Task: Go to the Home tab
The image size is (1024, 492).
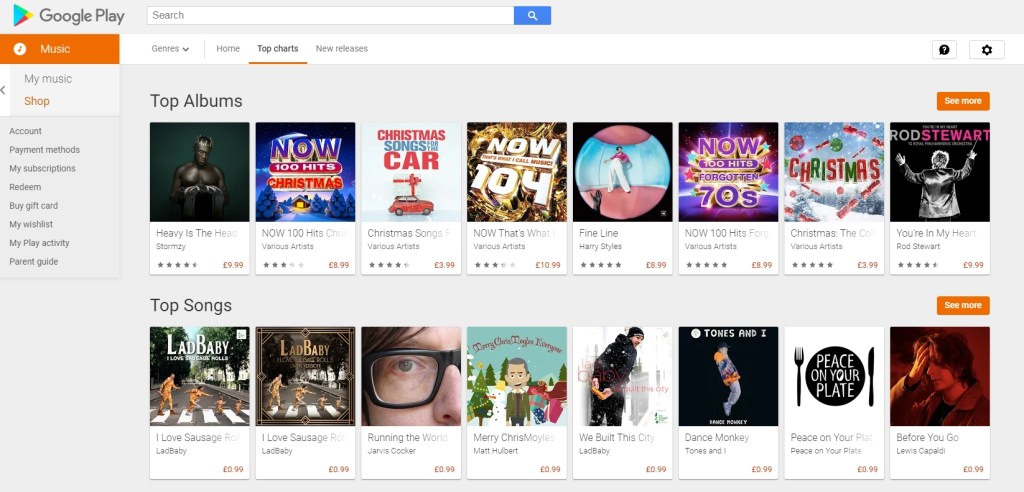Action: pyautogui.click(x=228, y=49)
